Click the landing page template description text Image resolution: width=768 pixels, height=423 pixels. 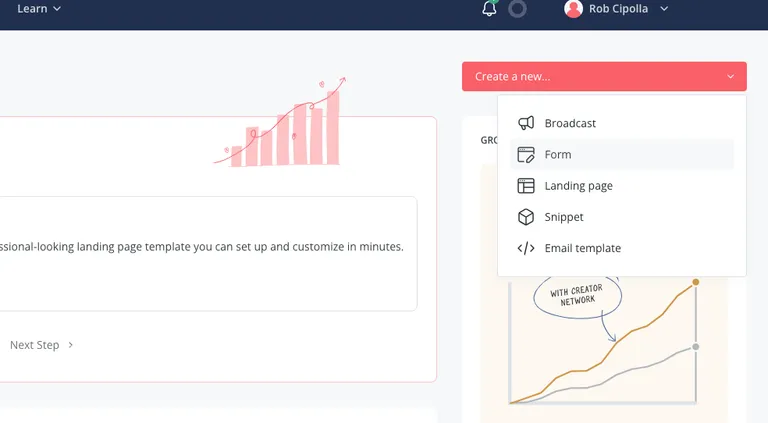click(202, 247)
